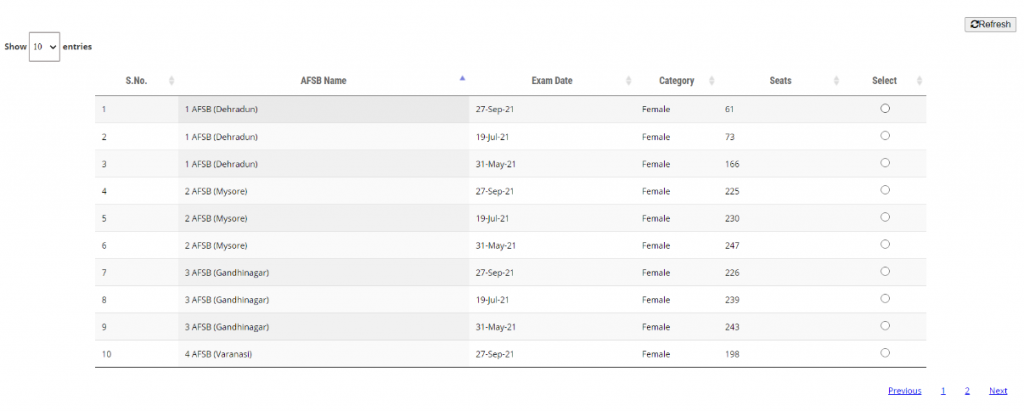Sort by Exam Date column arrows

click(x=628, y=81)
